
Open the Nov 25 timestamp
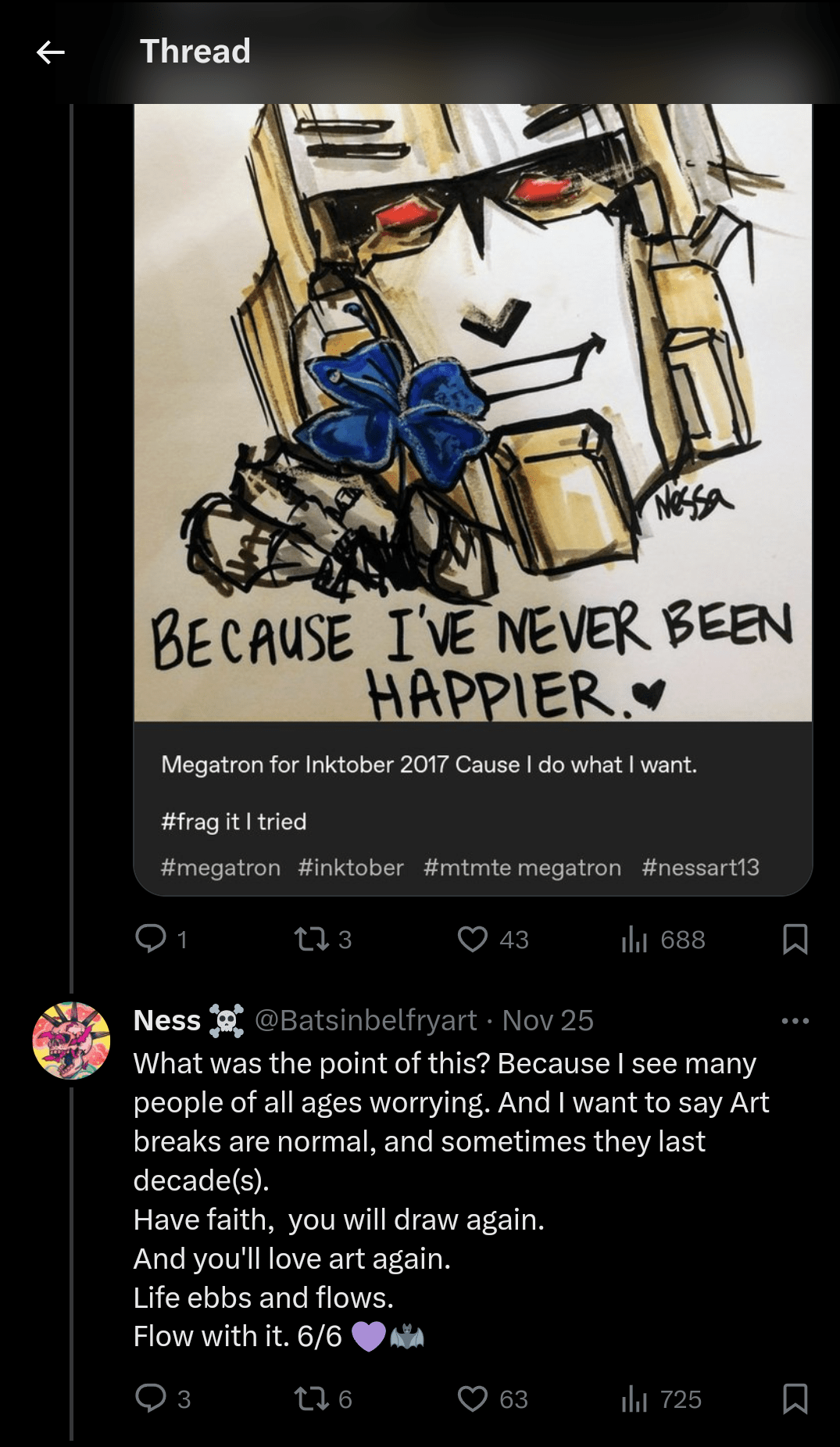point(548,1020)
